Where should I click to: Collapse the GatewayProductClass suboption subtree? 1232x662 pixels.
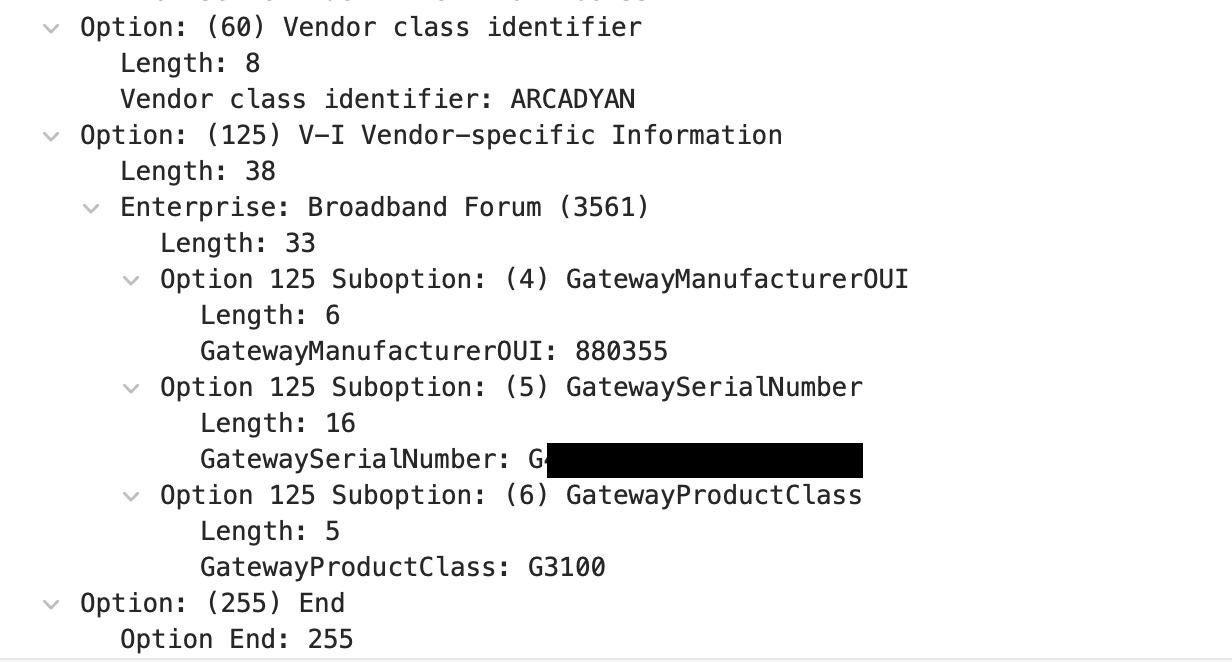[x=131, y=495]
